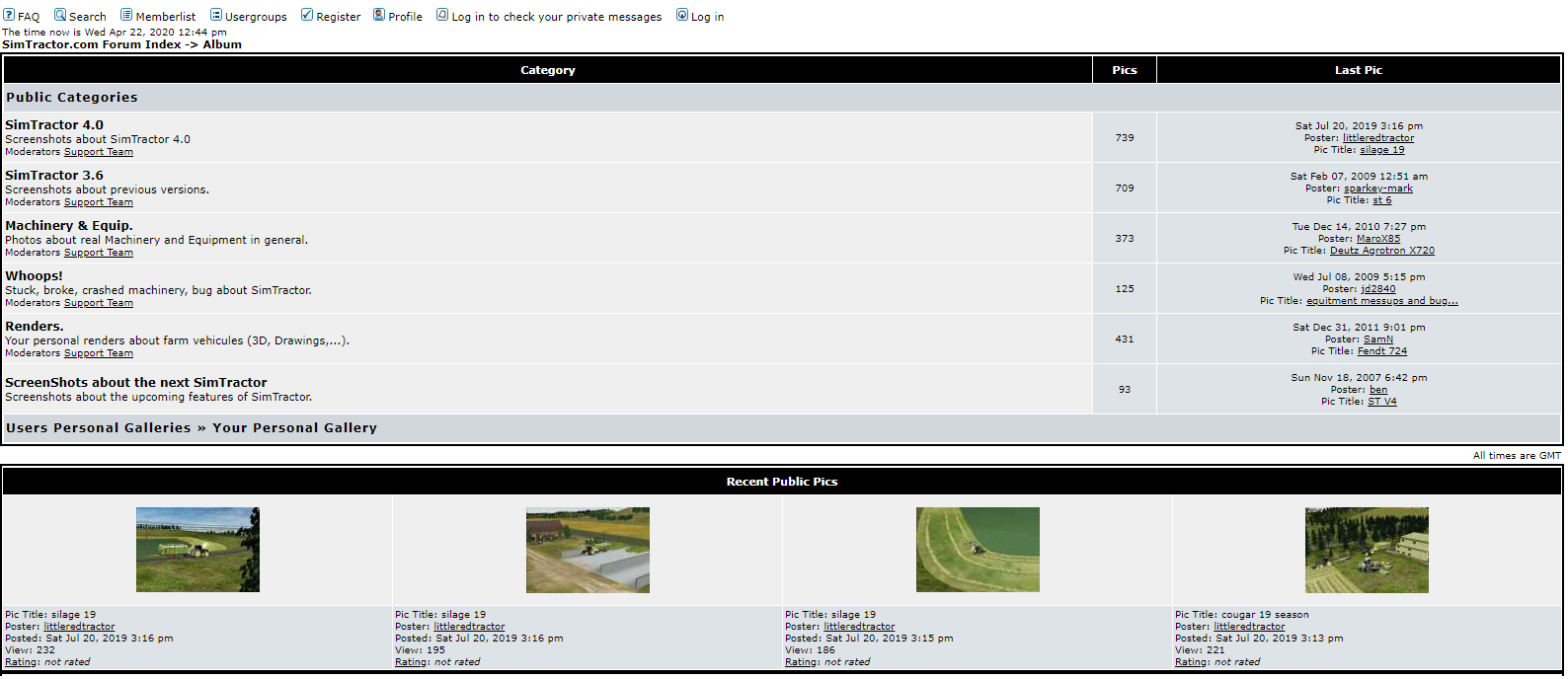Viewport: 1568px width, 679px height.
Task: Open the SimTractor 3.6 category
Action: pos(54,176)
